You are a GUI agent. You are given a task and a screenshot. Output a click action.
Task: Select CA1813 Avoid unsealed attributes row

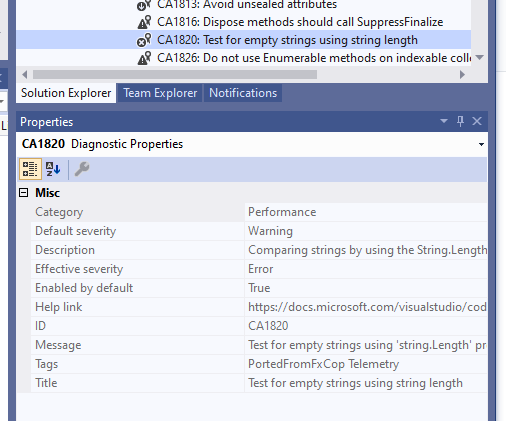tap(243, 5)
